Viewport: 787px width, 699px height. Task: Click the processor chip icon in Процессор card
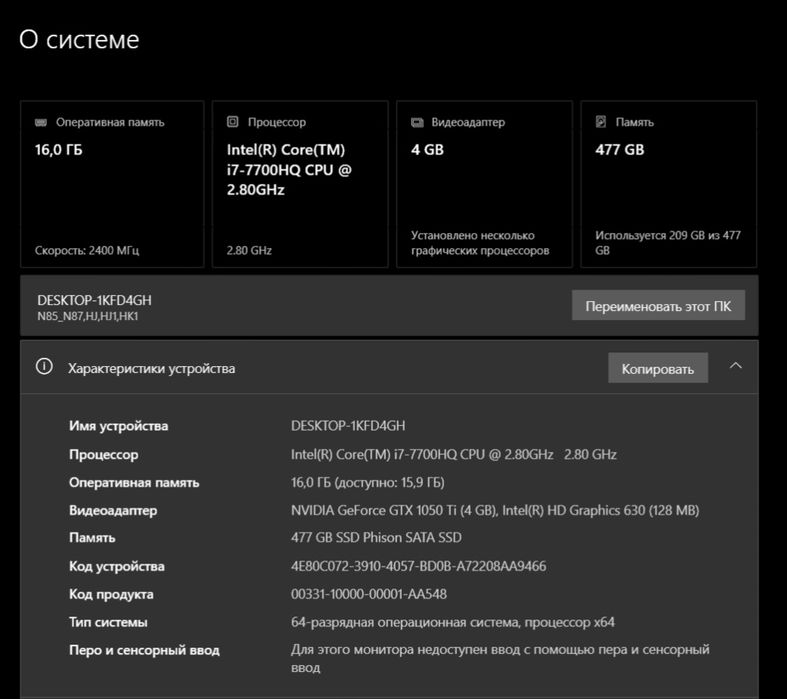click(232, 122)
